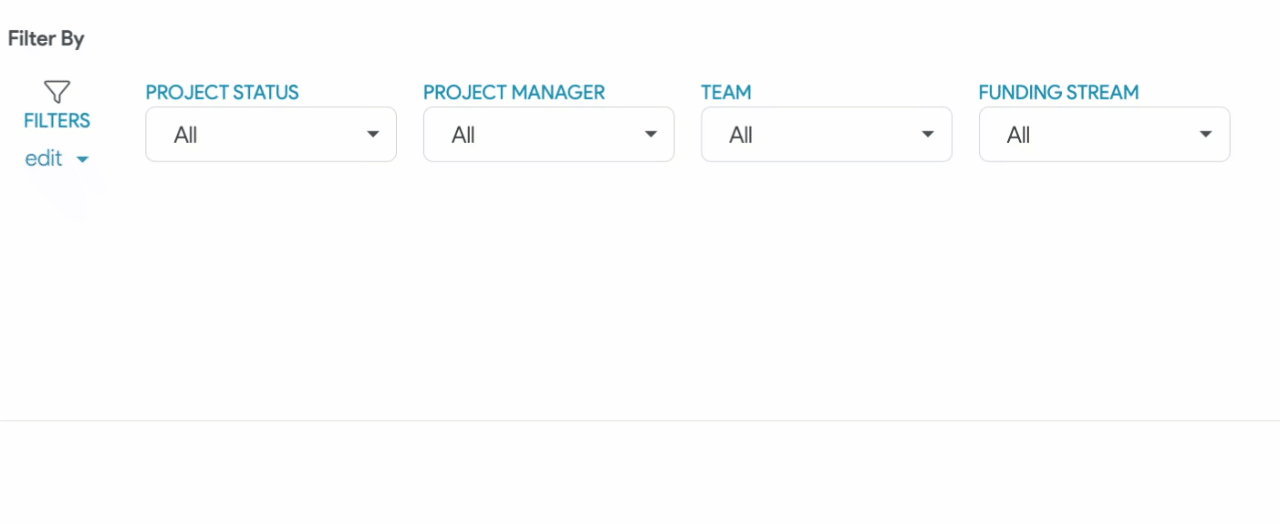Select the All value in Team
Image resolution: width=1280 pixels, height=524 pixels.
(x=741, y=135)
